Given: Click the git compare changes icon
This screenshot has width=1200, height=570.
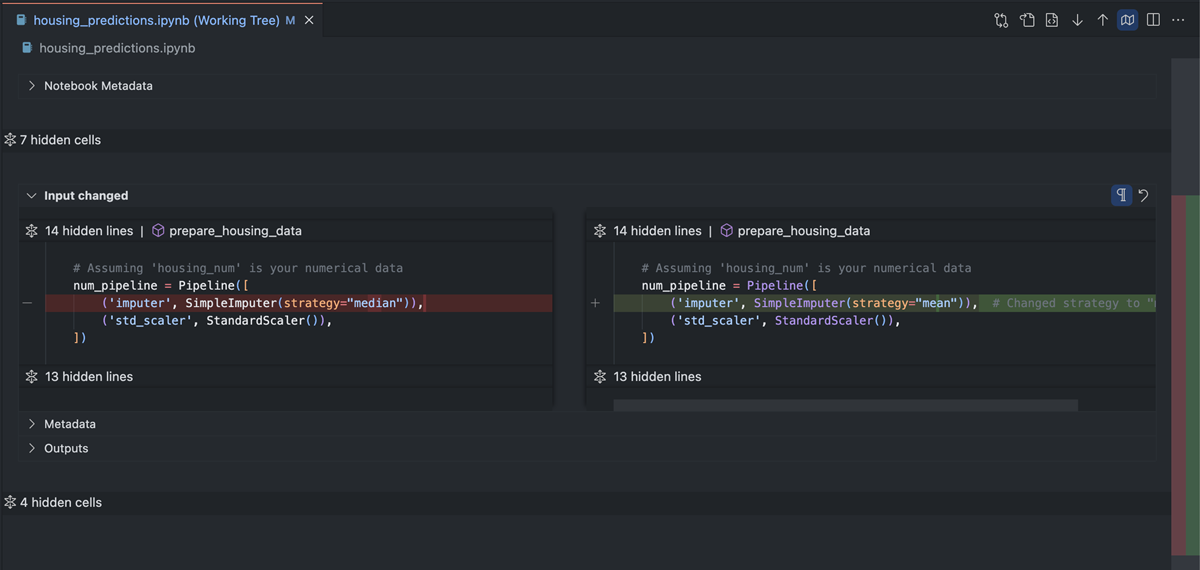Looking at the screenshot, I should pyautogui.click(x=1001, y=20).
